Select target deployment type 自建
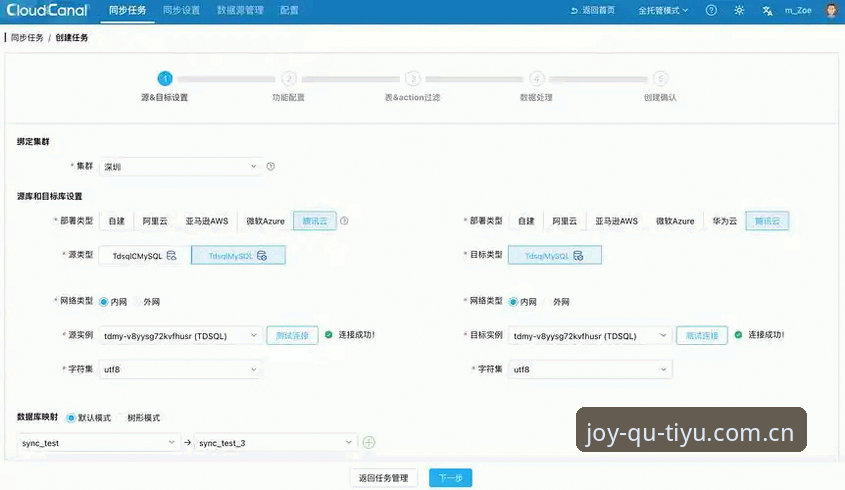Screen dimensions: 845x490 [x=526, y=221]
